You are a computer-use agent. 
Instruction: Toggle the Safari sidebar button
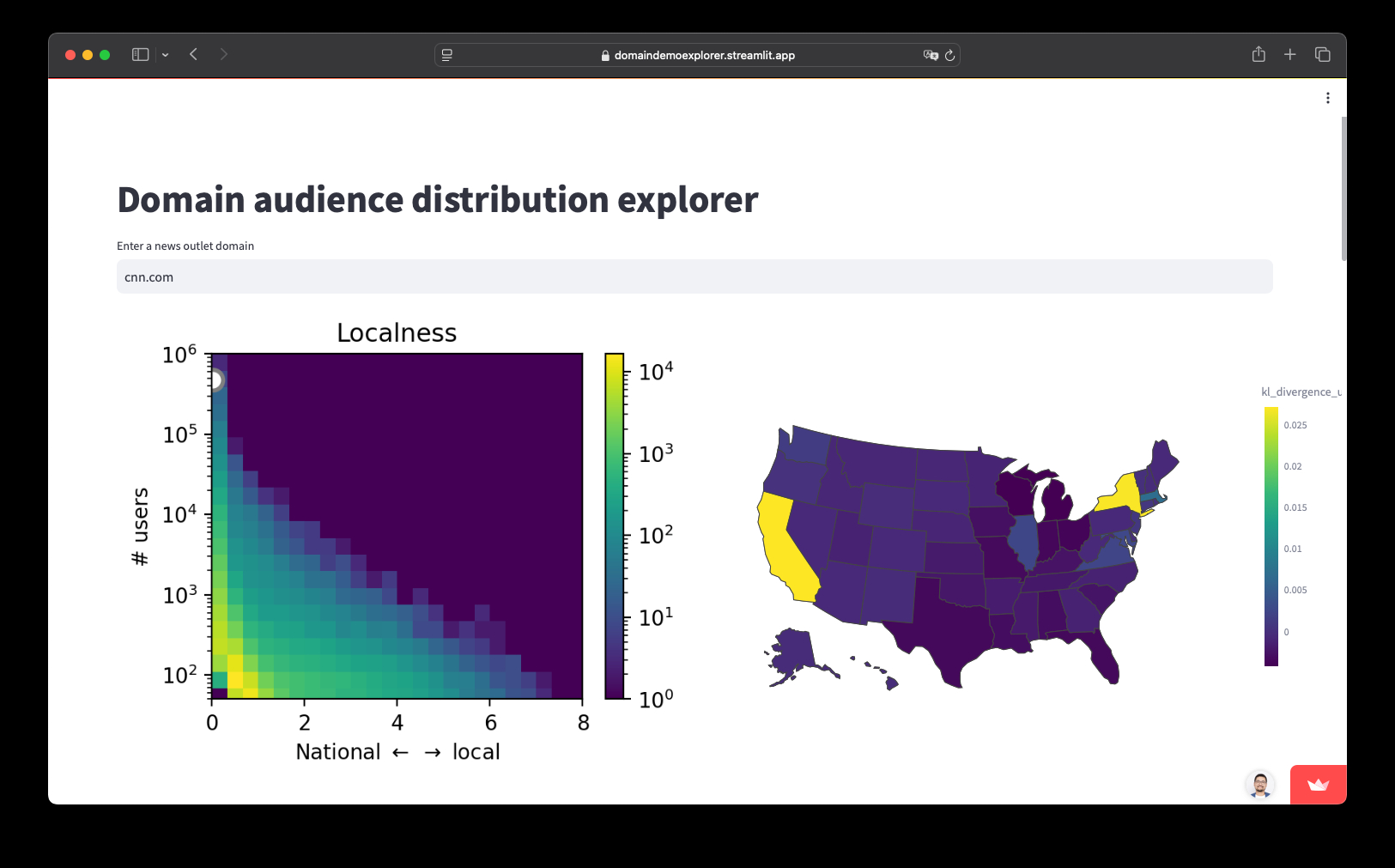click(140, 55)
